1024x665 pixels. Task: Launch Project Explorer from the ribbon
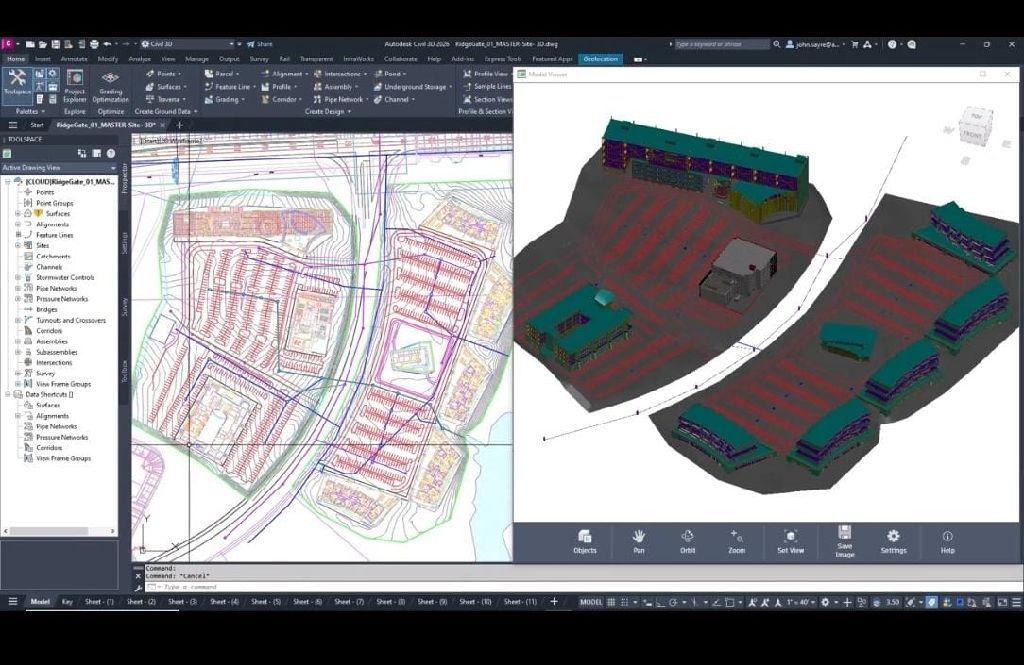75,85
